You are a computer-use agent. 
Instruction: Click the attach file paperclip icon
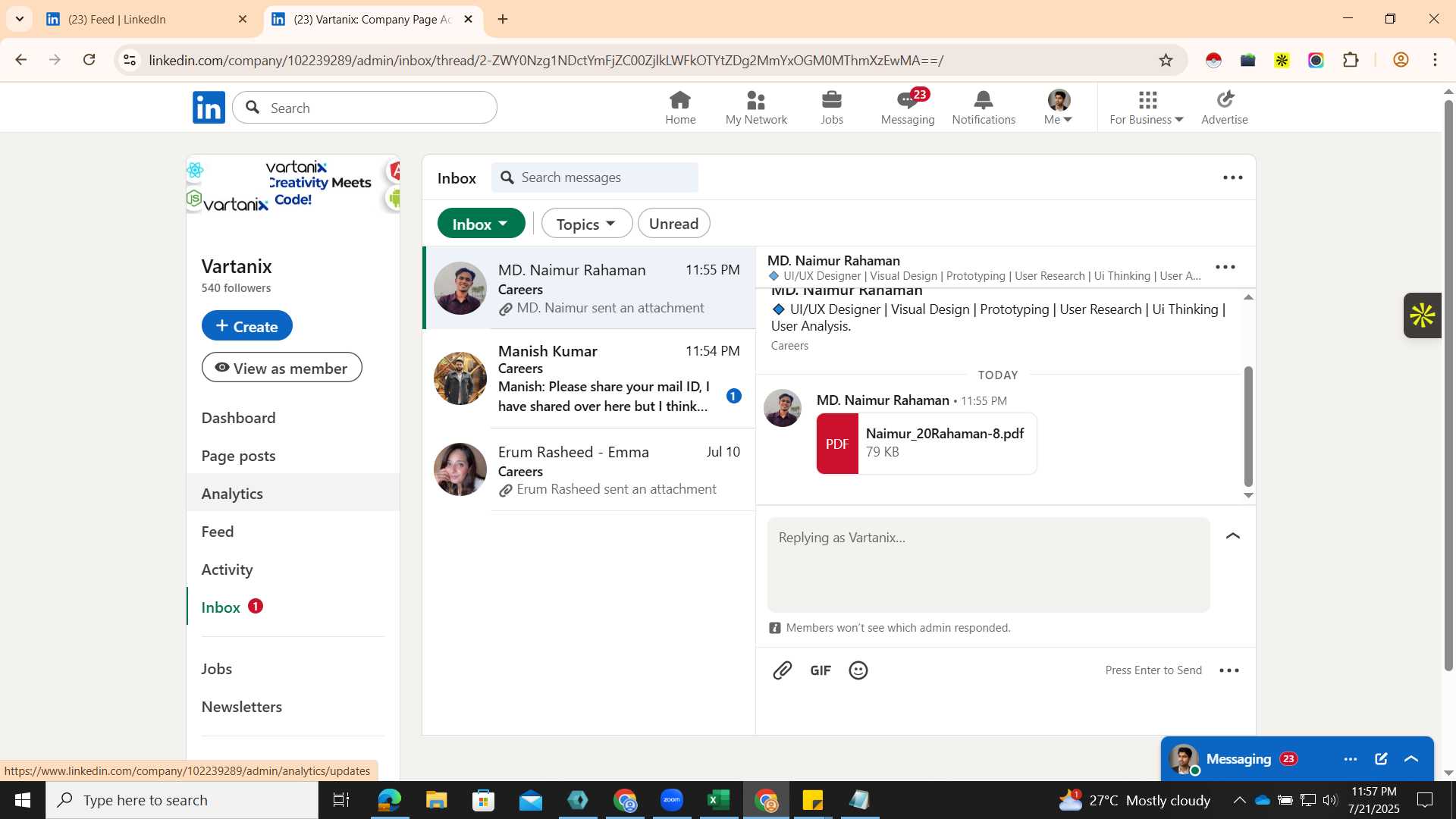(783, 670)
